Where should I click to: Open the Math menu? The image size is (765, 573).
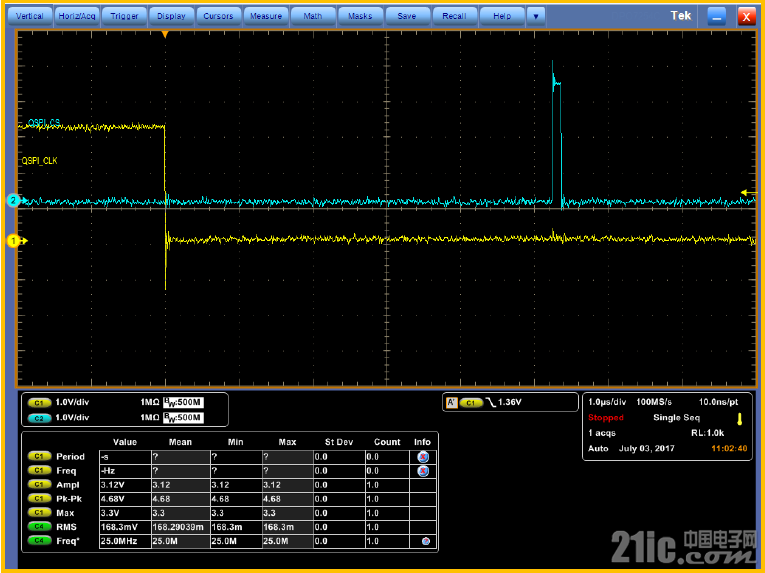(x=313, y=16)
